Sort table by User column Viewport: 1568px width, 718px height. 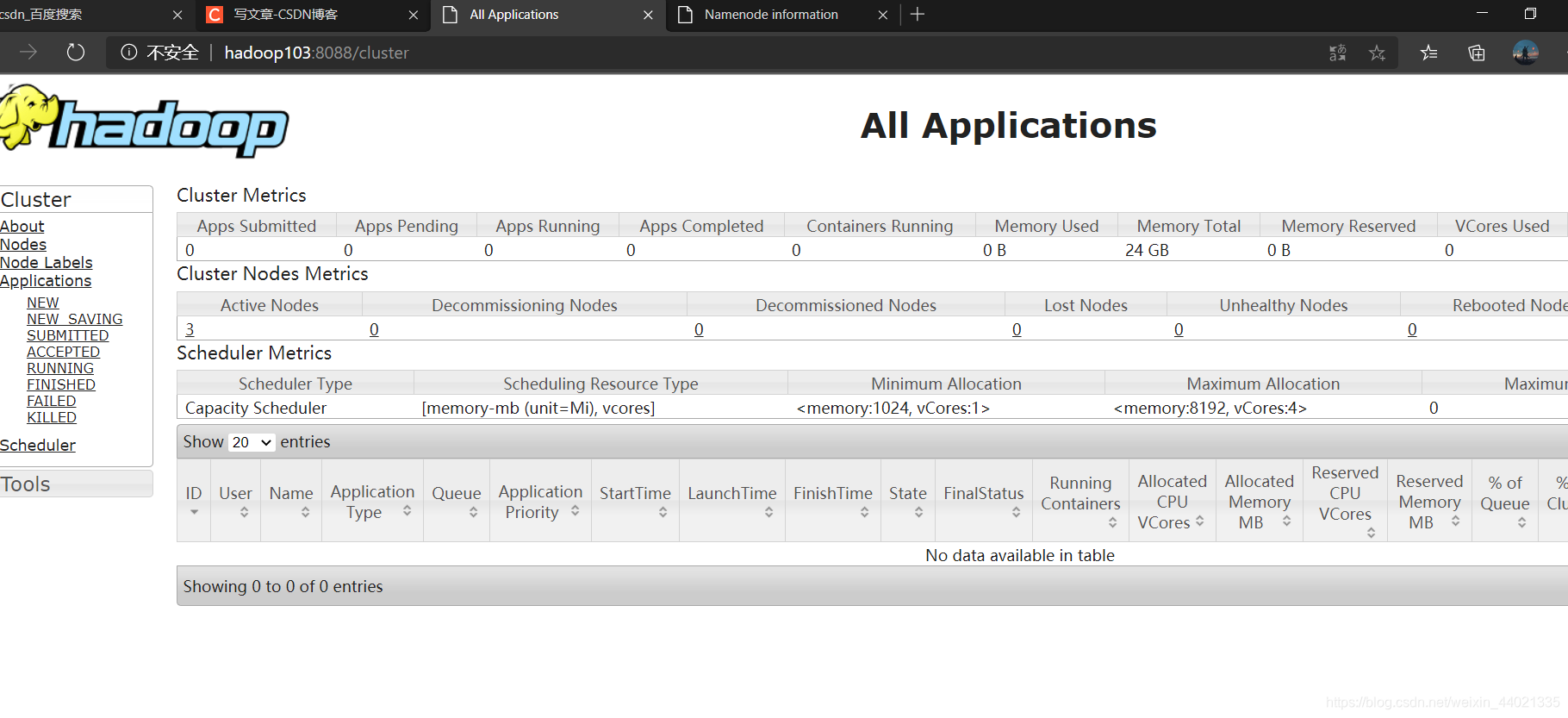point(245,512)
